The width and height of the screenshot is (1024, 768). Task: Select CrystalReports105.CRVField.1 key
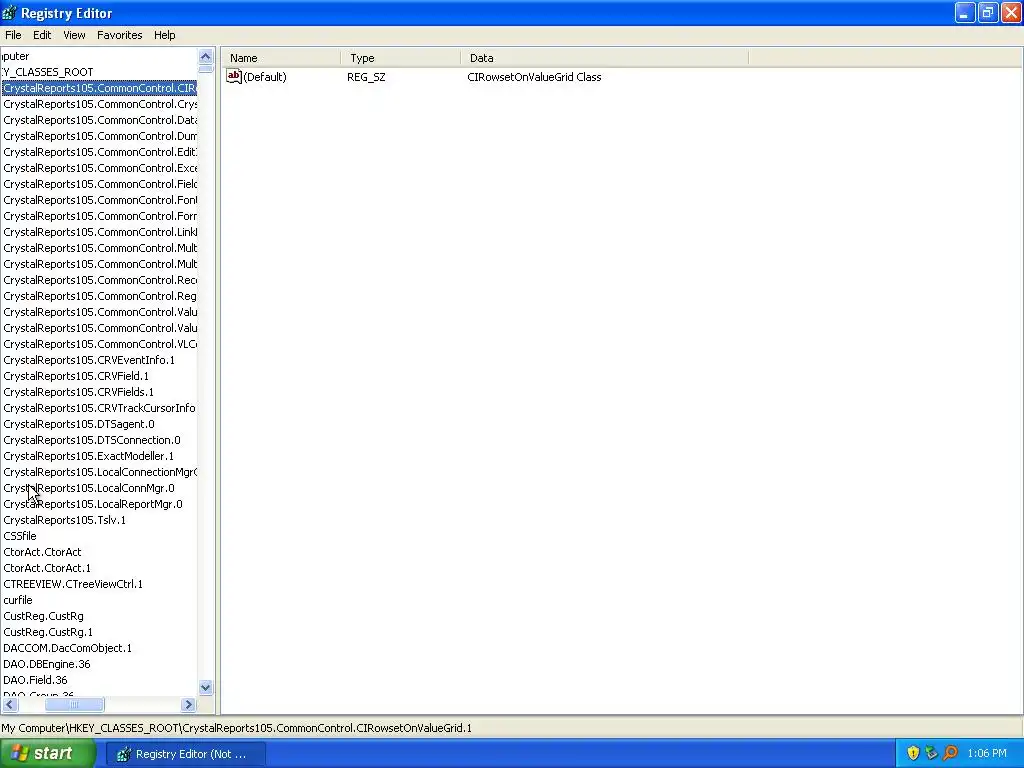click(76, 376)
